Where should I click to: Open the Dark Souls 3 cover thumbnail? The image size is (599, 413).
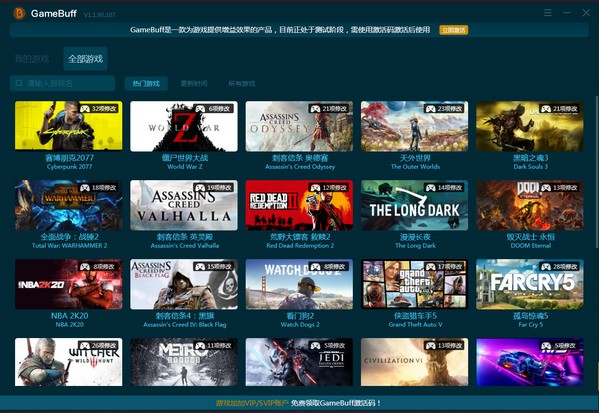530,126
